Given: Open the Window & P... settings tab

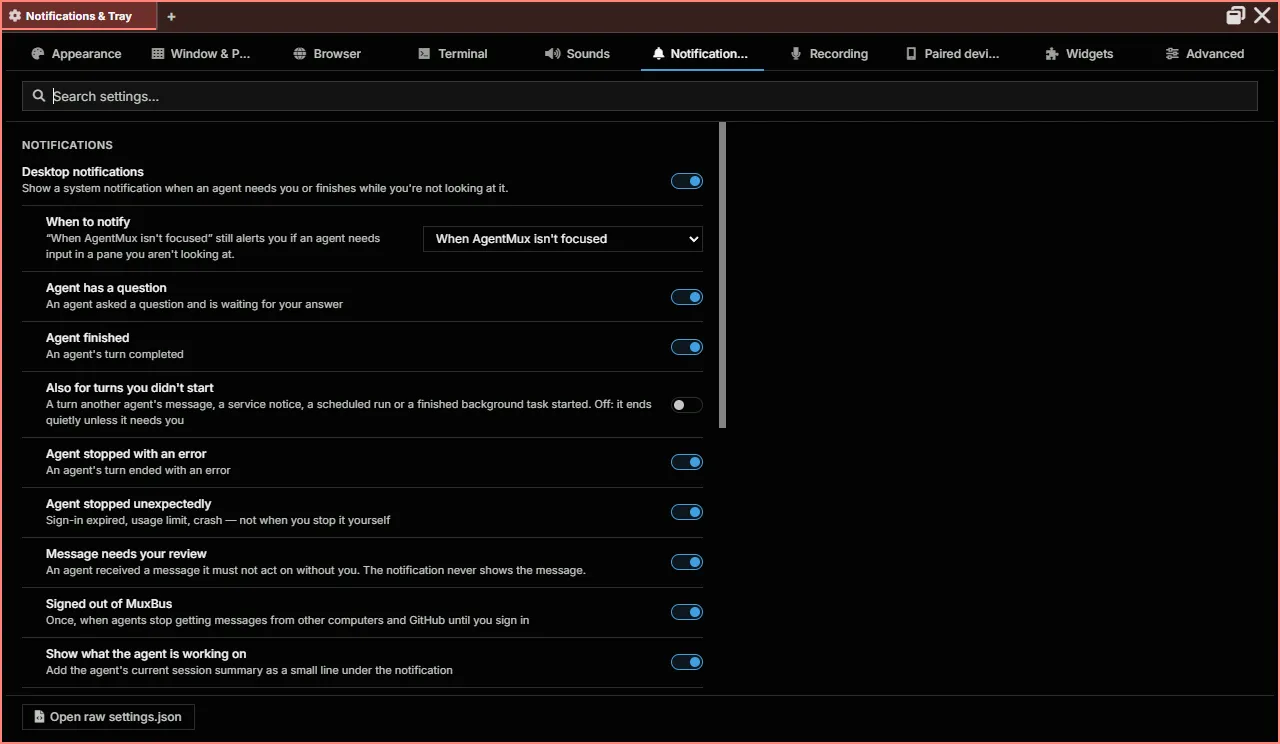Looking at the screenshot, I should tap(201, 54).
